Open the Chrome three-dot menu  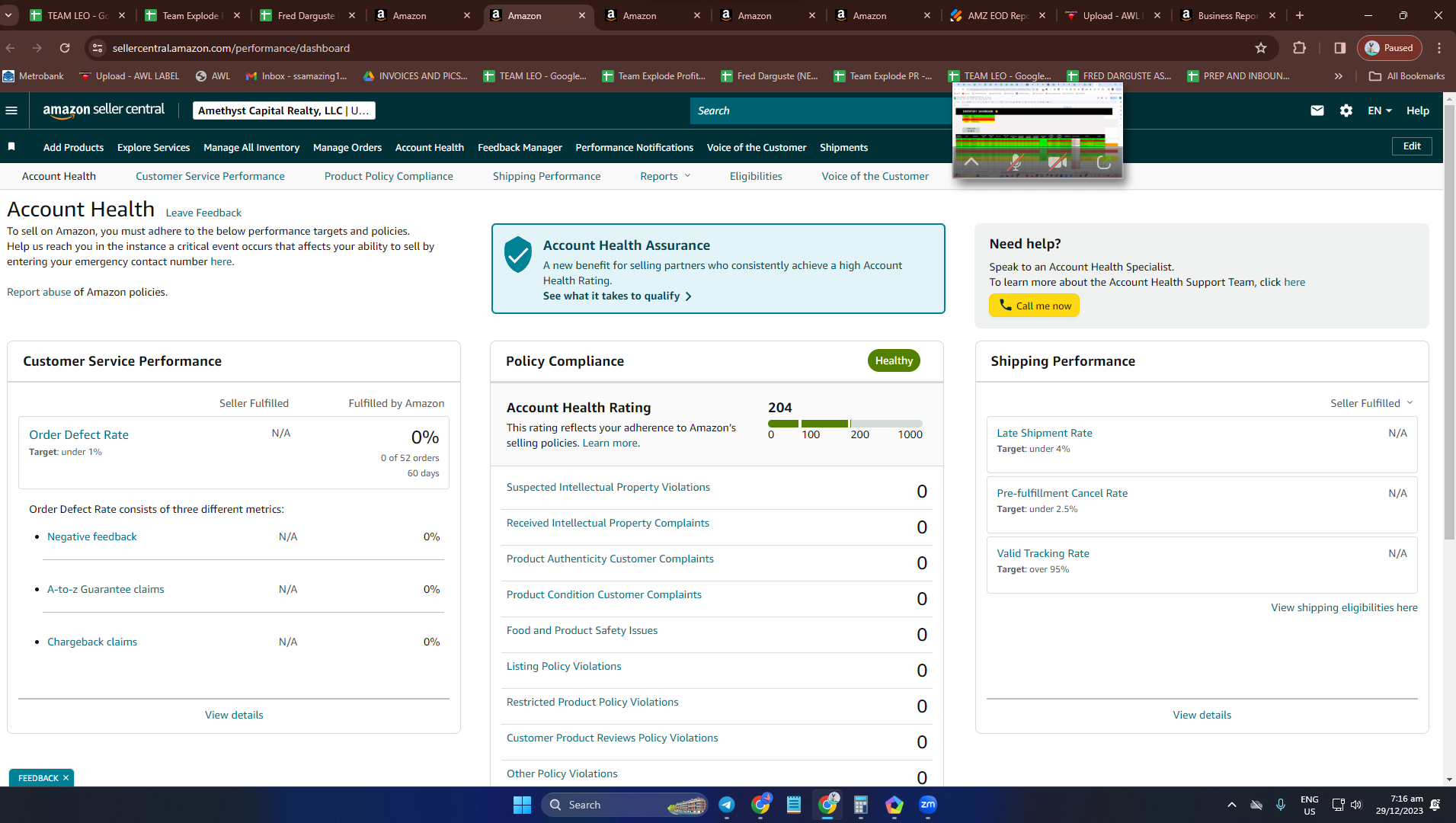click(x=1439, y=48)
